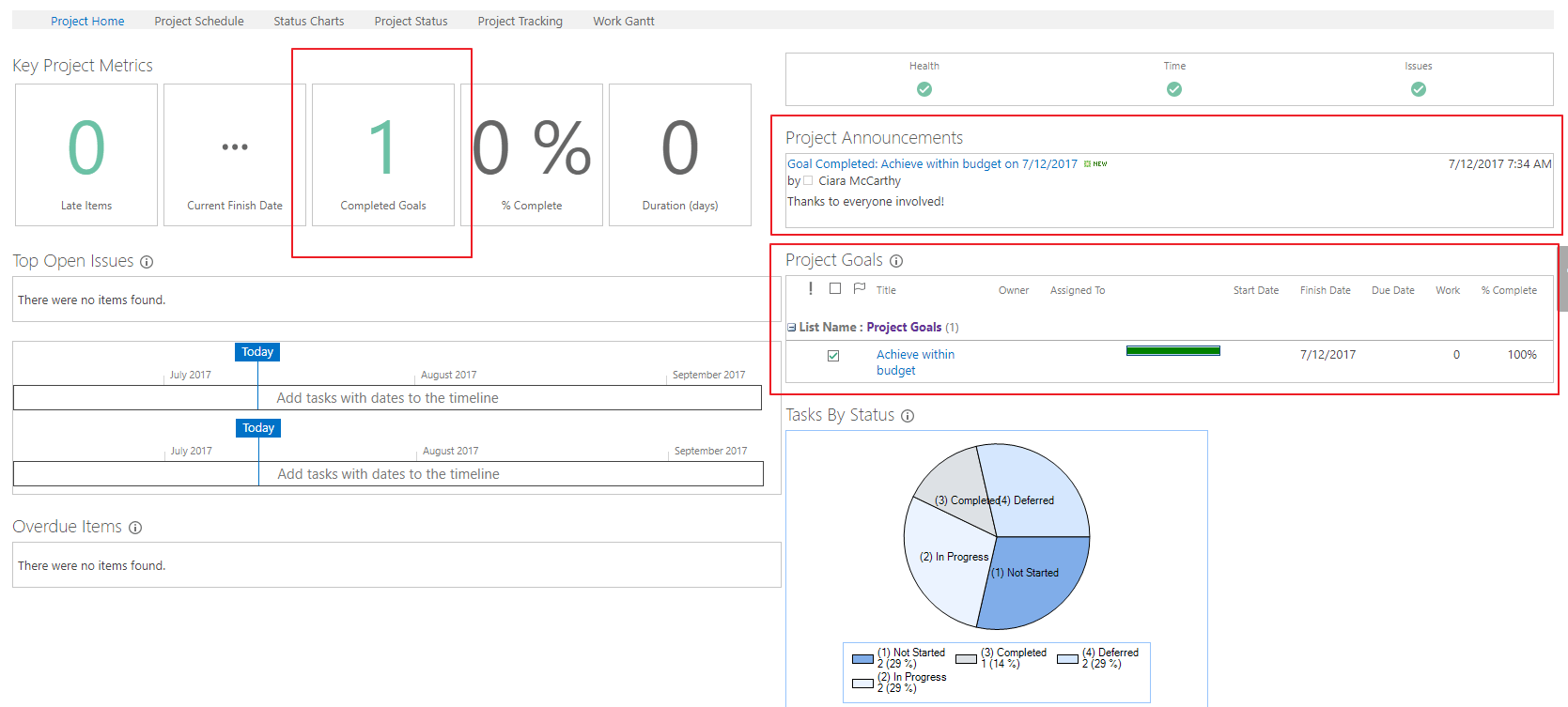This screenshot has height=707, width=1568.
Task: Click the Project Announcements heading
Action: (x=874, y=138)
